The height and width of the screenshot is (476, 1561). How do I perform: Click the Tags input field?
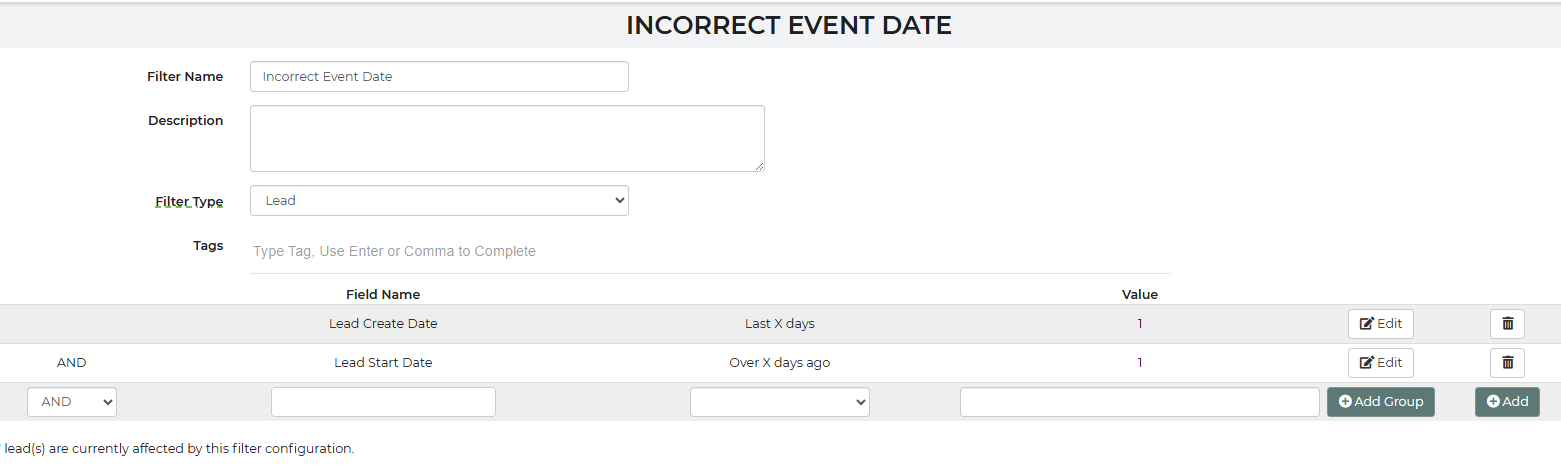point(710,251)
